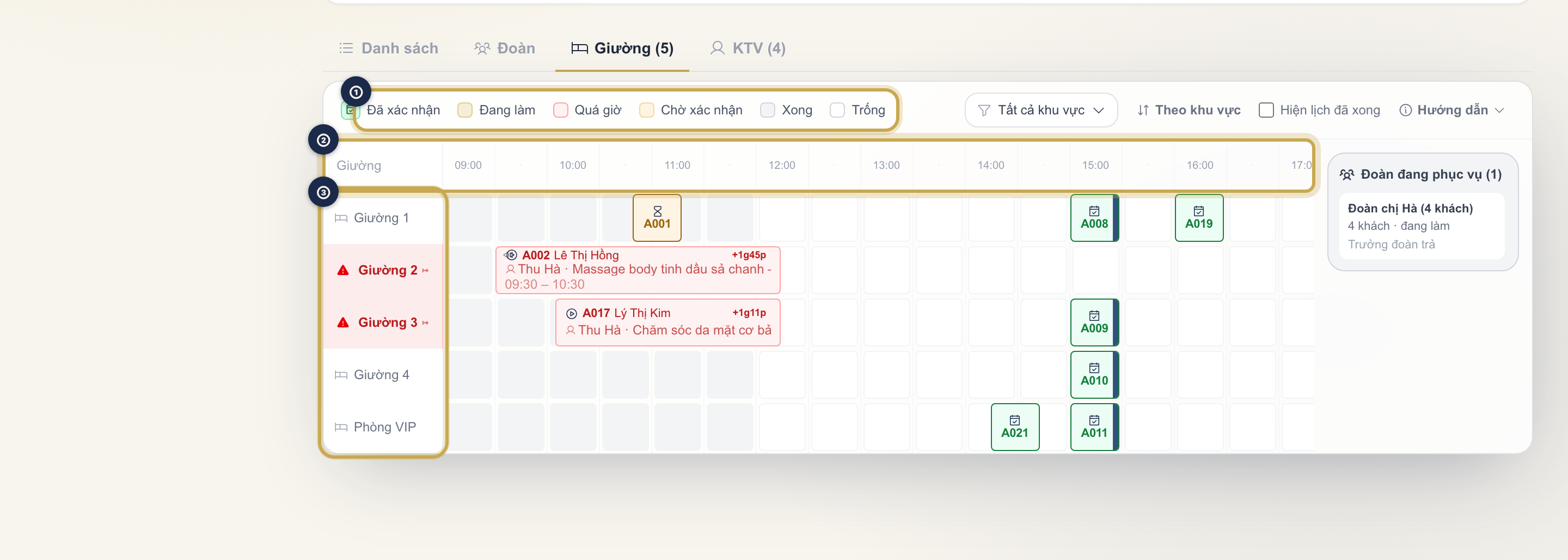This screenshot has width=1568, height=560.
Task: Enable the Hiện lịch đã xong checkbox
Action: click(1266, 110)
